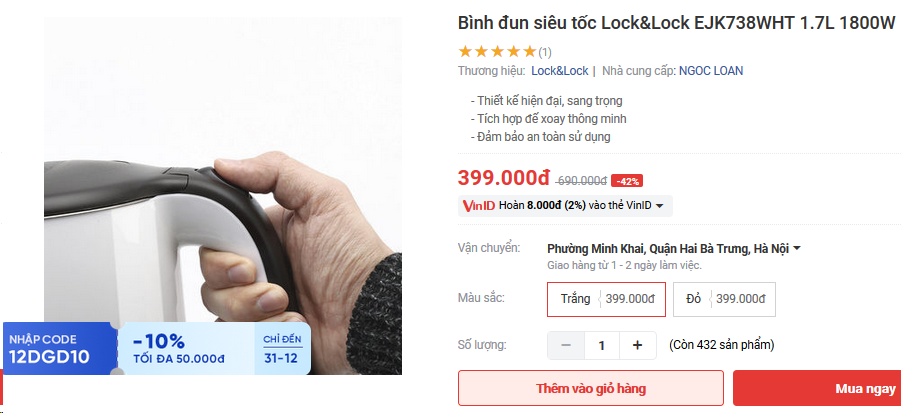Open Phường Minh Khai delivery location selector

pos(667,249)
